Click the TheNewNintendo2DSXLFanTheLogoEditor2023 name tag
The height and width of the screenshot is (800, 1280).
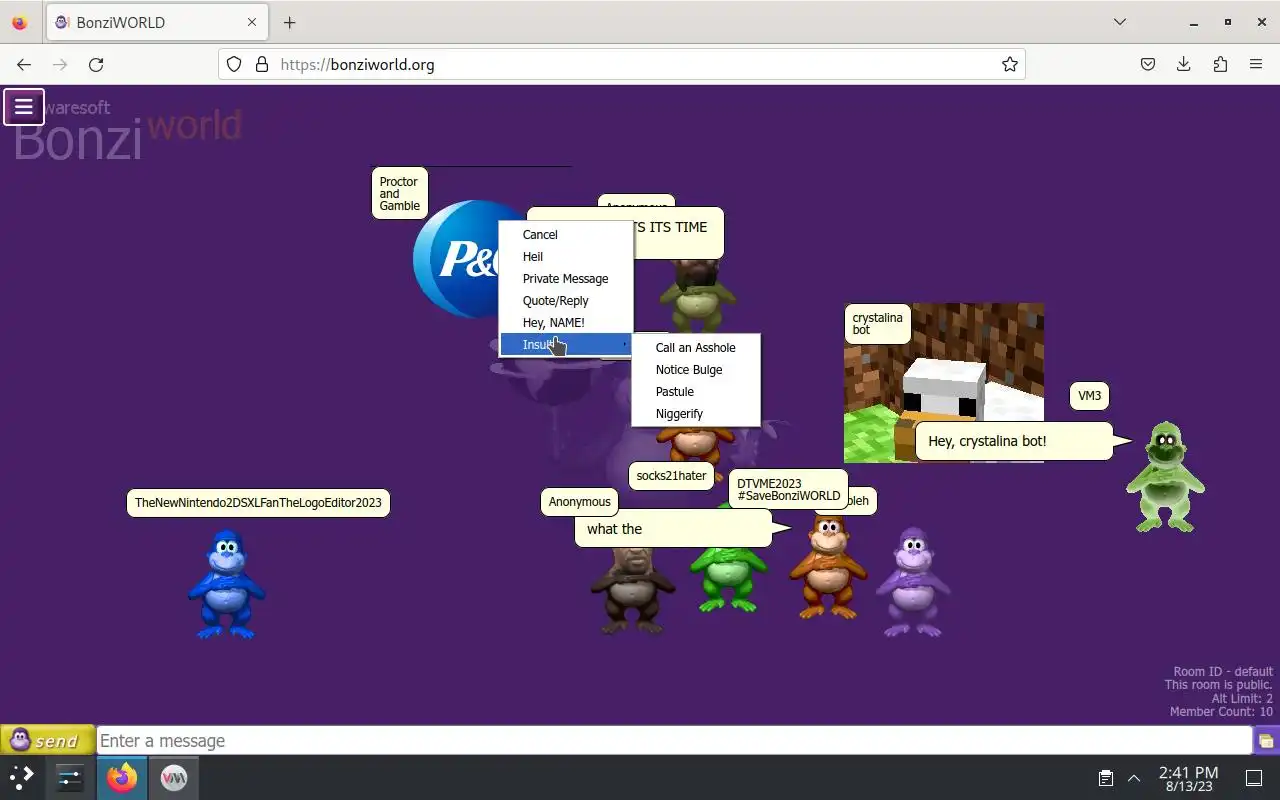(x=258, y=503)
